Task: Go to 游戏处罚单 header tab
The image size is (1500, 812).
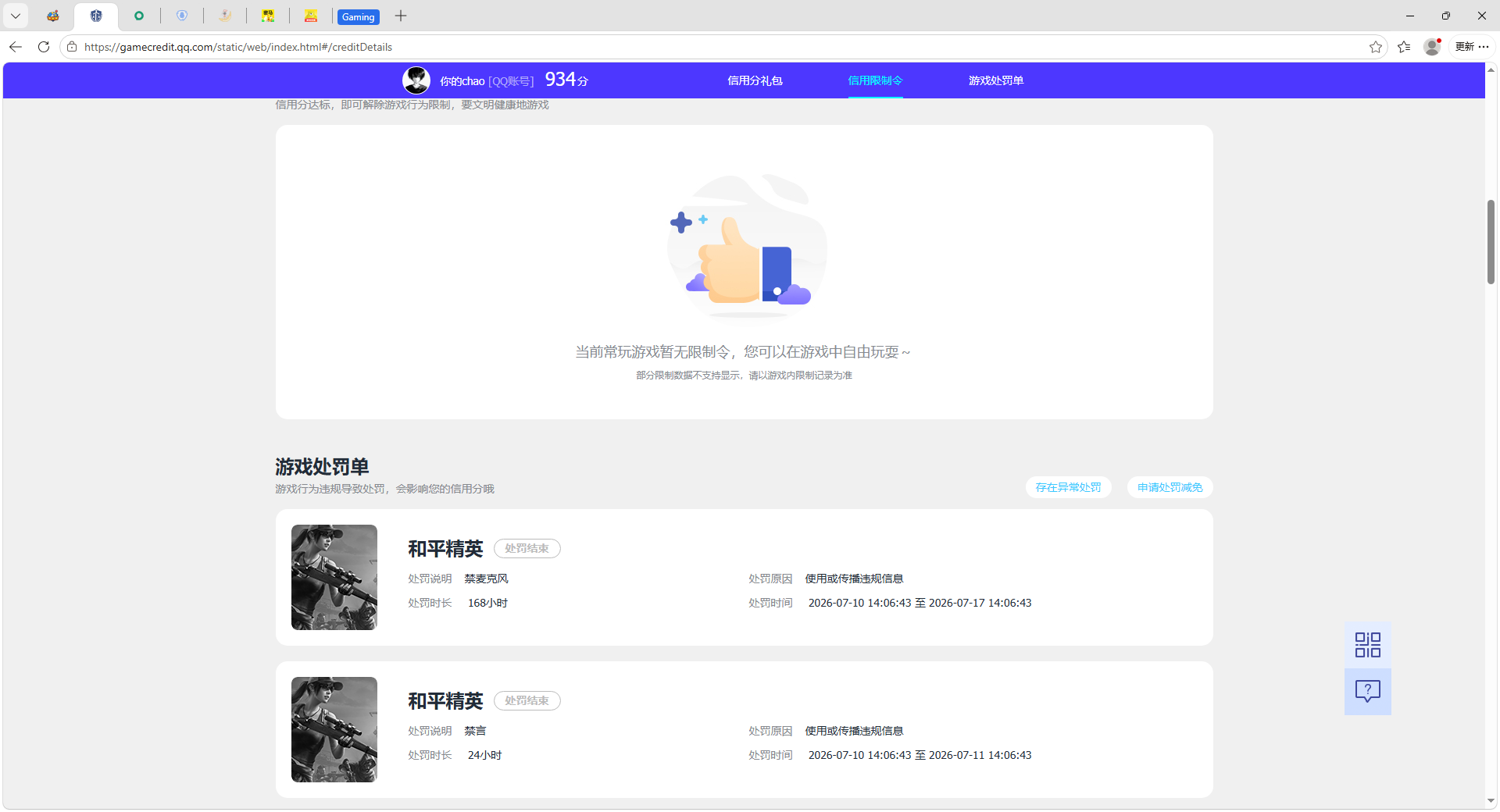Action: [x=996, y=80]
